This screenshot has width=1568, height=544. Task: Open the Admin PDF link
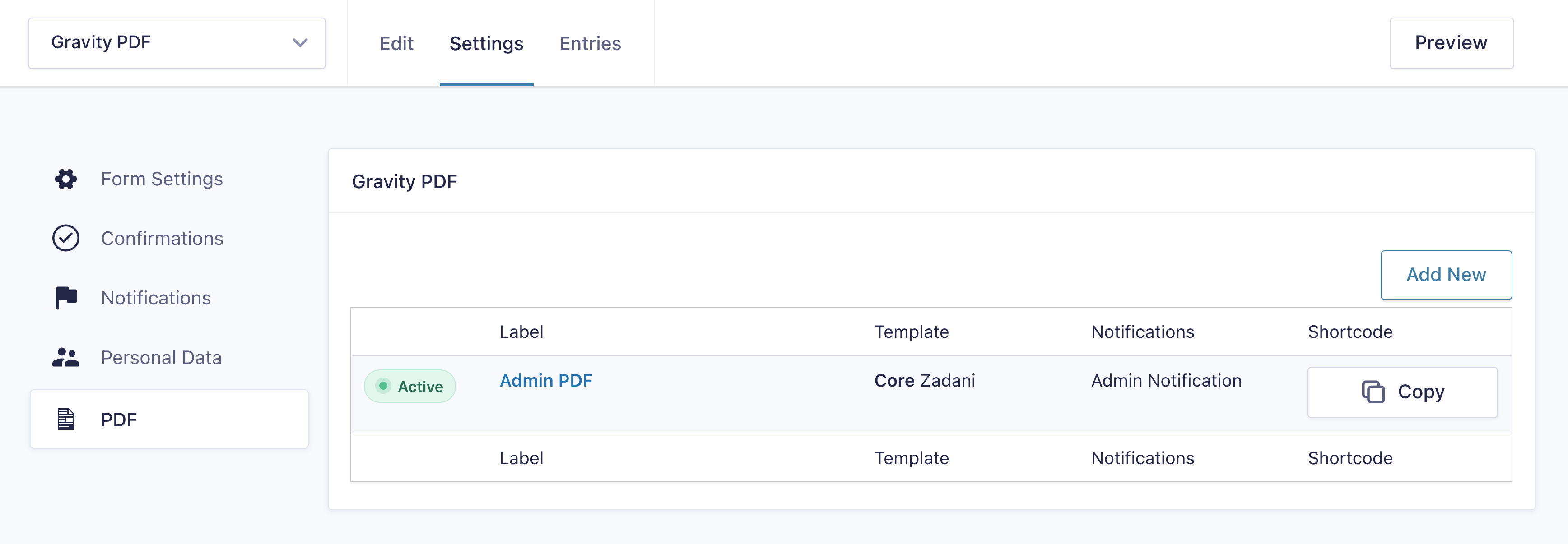tap(546, 381)
